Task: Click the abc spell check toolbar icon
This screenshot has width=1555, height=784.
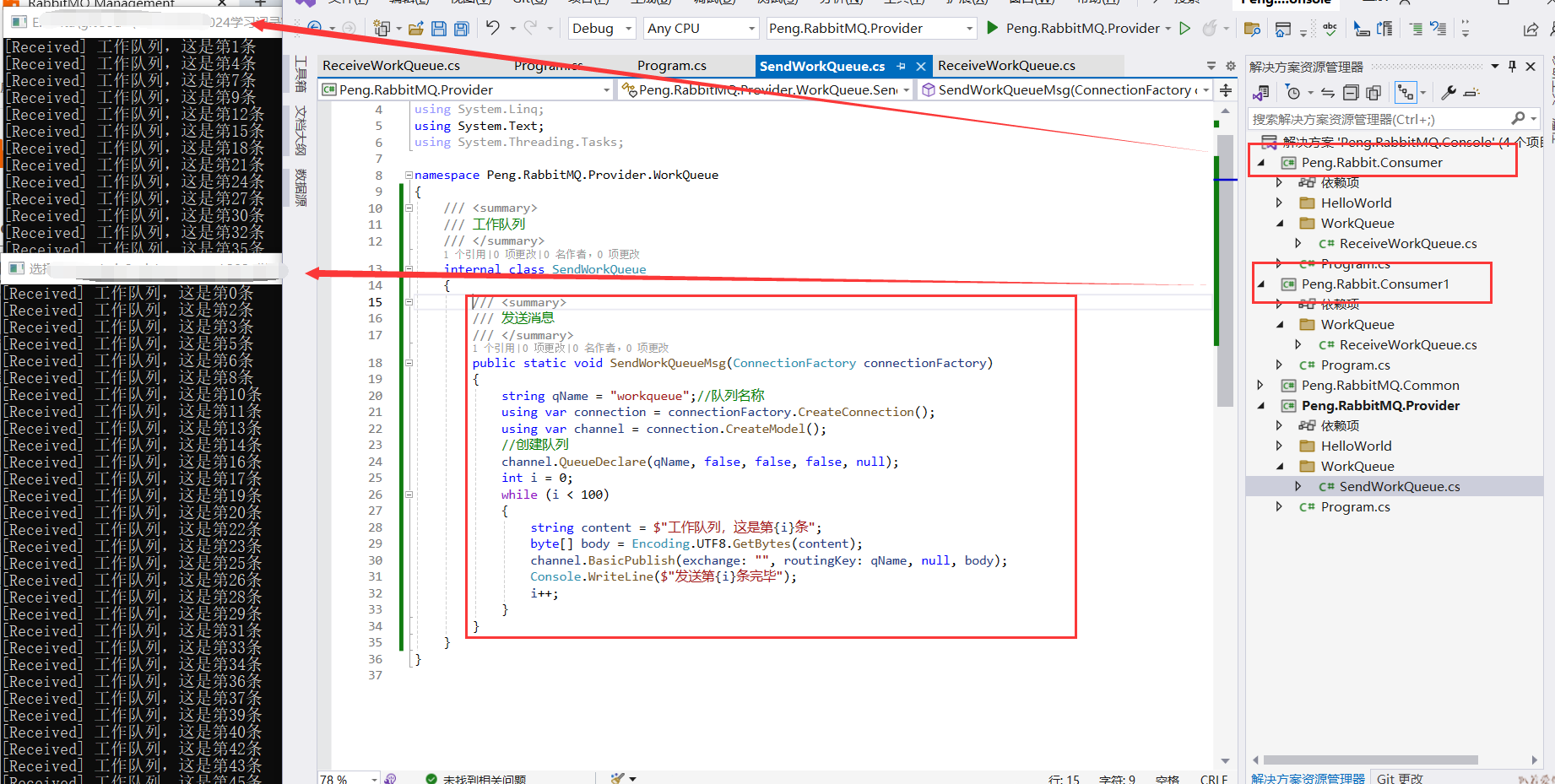Action: [x=1330, y=29]
